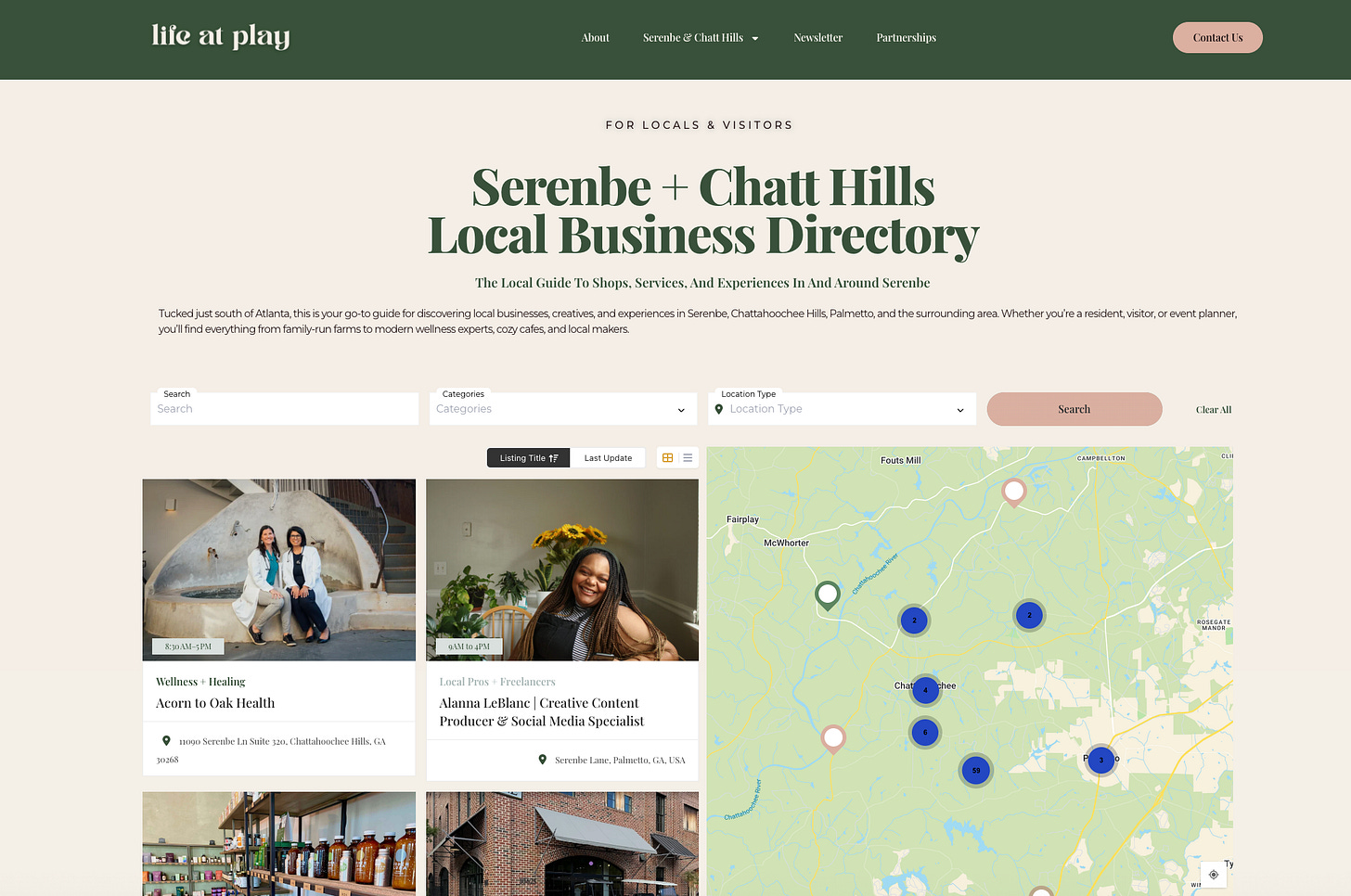Click the map cluster marker labeled 59
1351x896 pixels.
976,770
